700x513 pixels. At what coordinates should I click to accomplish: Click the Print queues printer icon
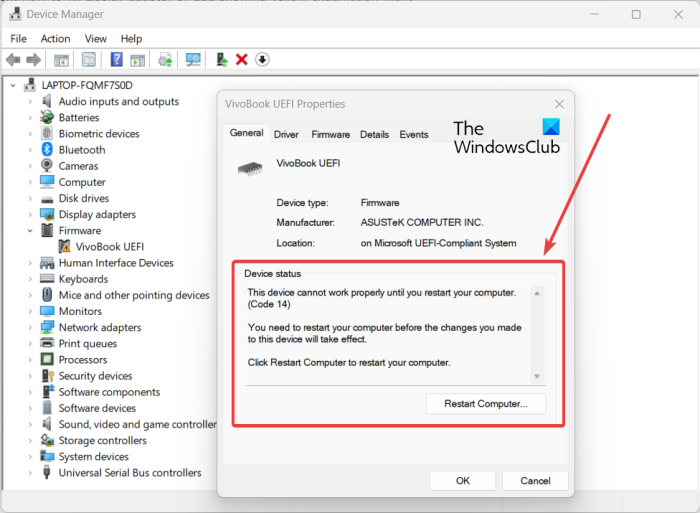(x=47, y=343)
